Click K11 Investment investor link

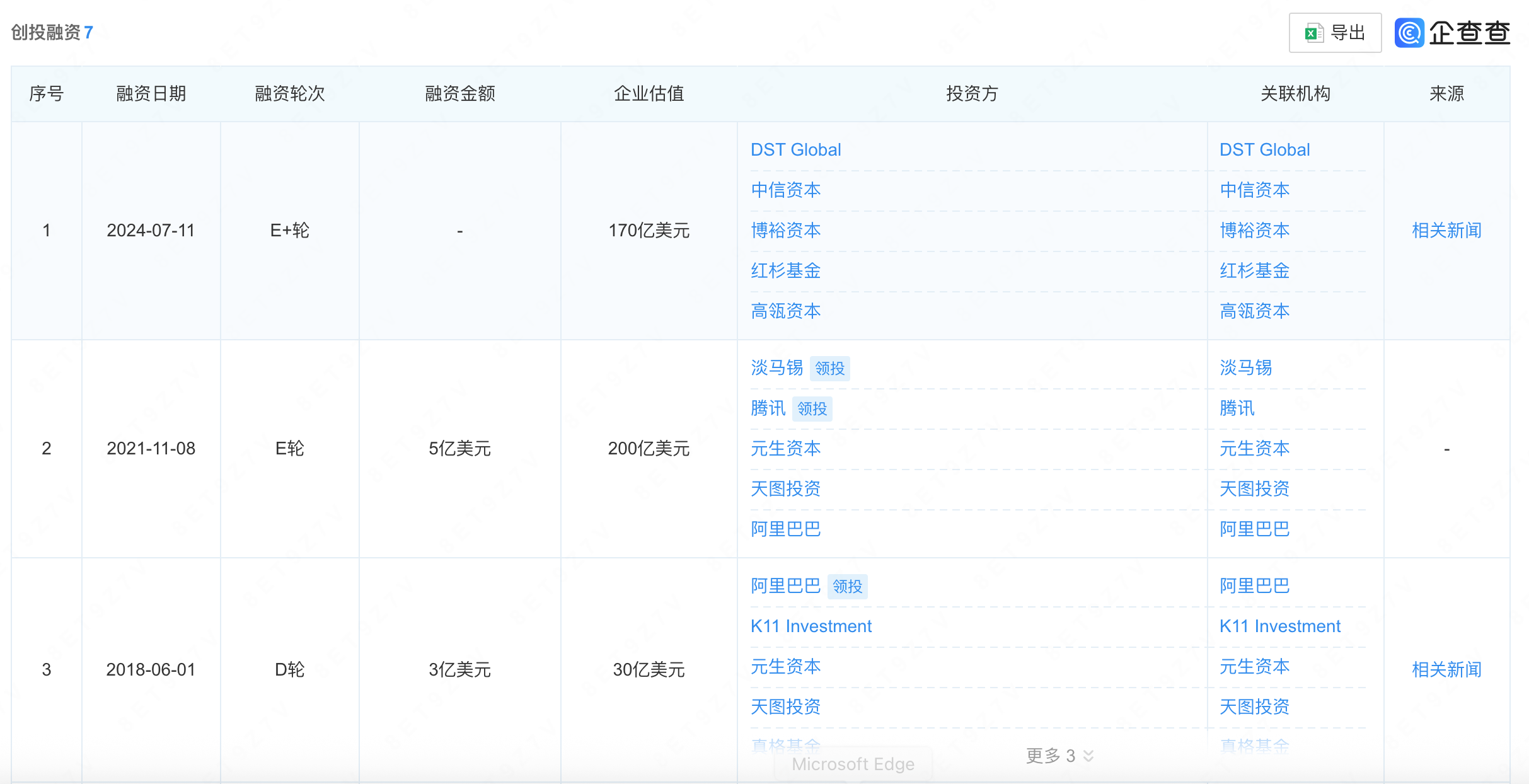[x=811, y=626]
